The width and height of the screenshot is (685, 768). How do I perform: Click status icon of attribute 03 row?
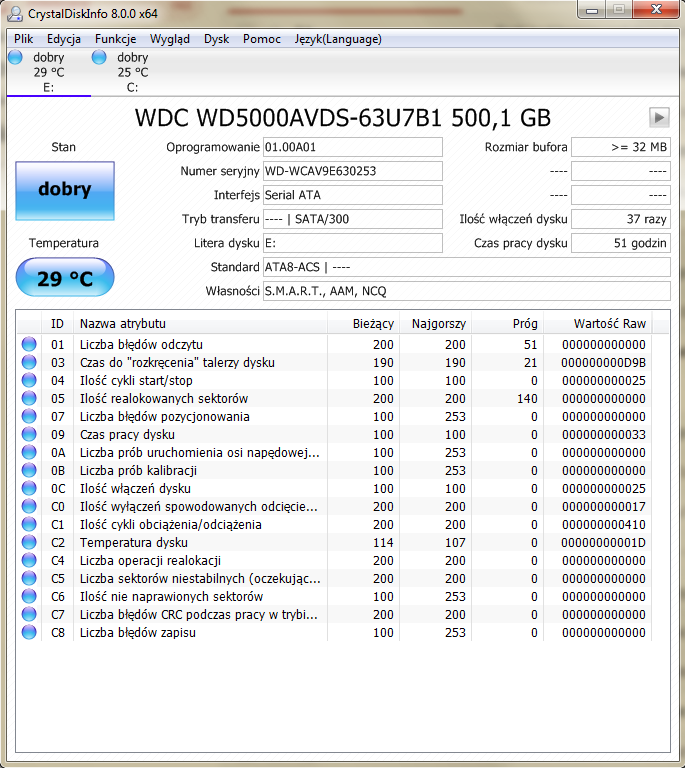(29, 362)
